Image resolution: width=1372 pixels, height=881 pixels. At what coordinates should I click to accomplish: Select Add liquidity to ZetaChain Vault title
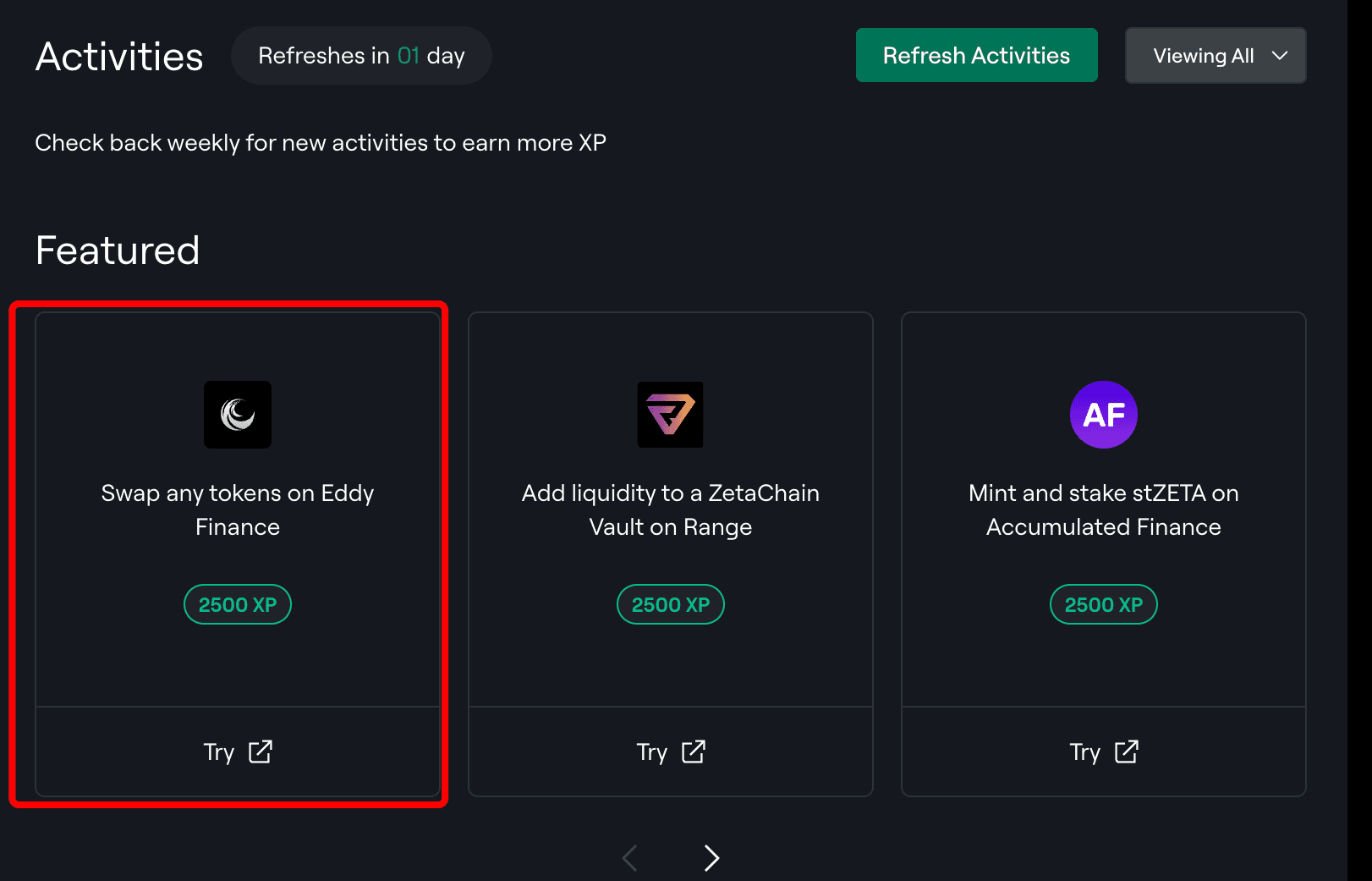671,509
